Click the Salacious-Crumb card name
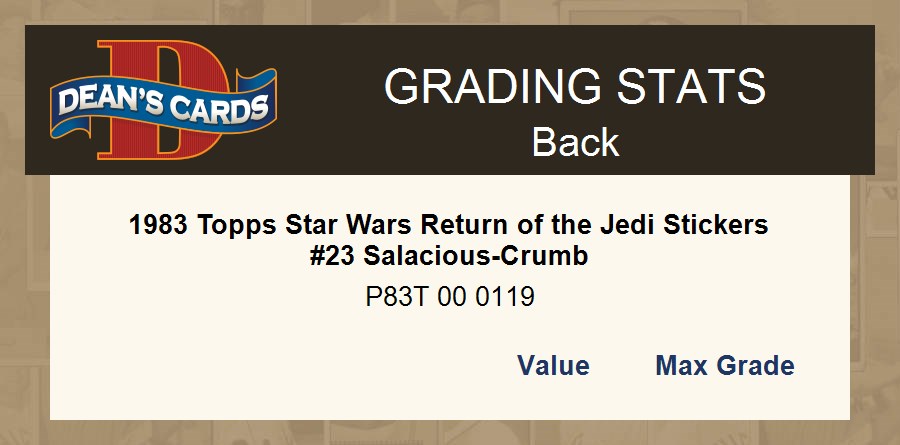This screenshot has height=445, width=900. coord(476,256)
